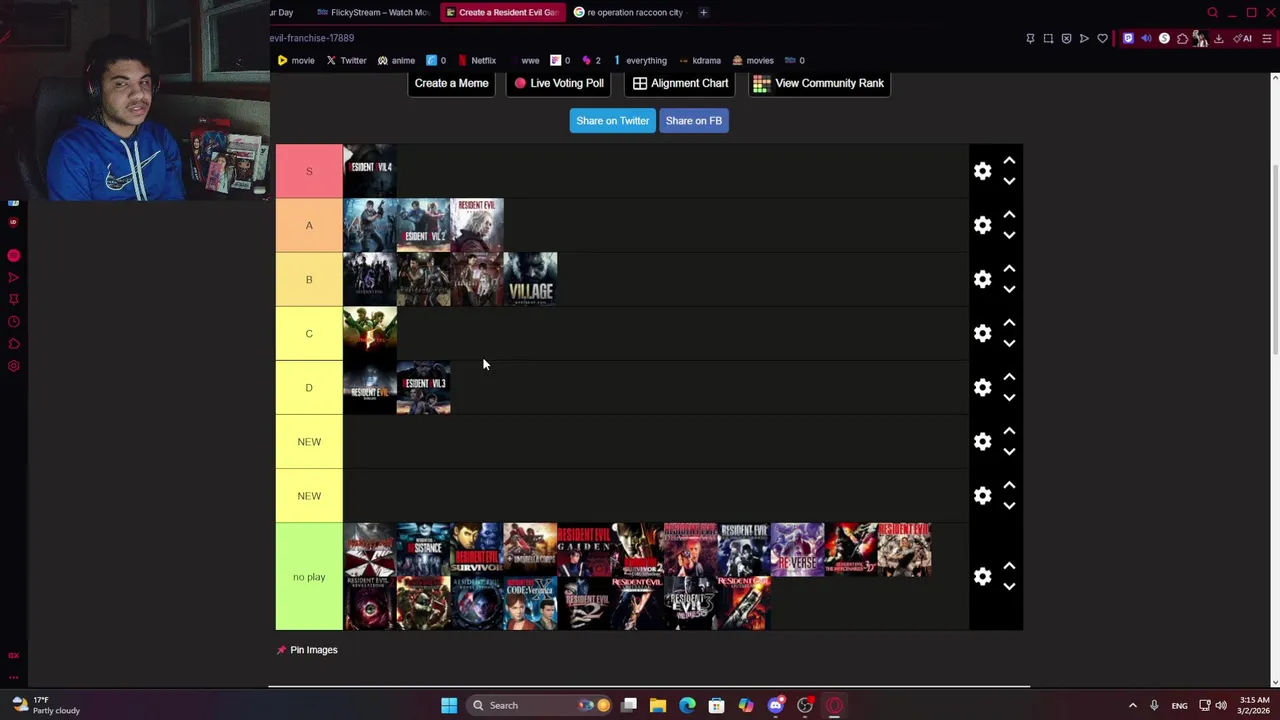Open the Alignment Chart
The height and width of the screenshot is (720, 1280).
[680, 83]
